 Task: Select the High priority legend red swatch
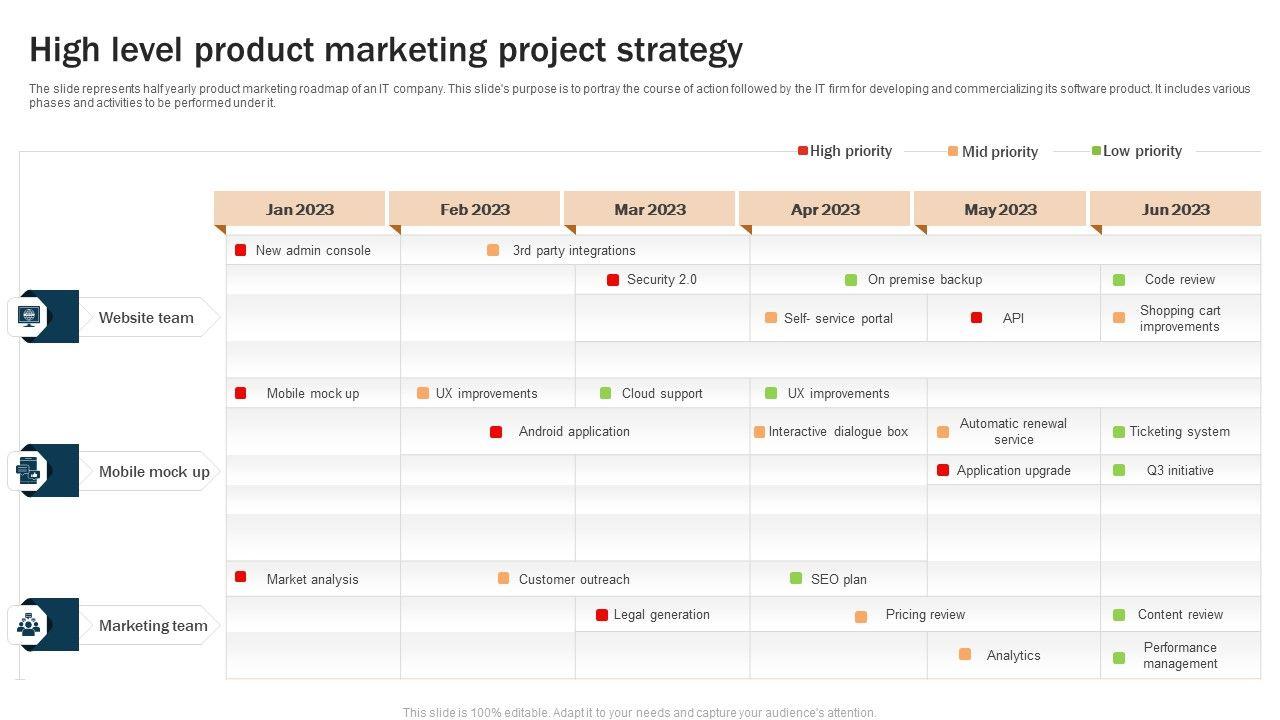(803, 151)
